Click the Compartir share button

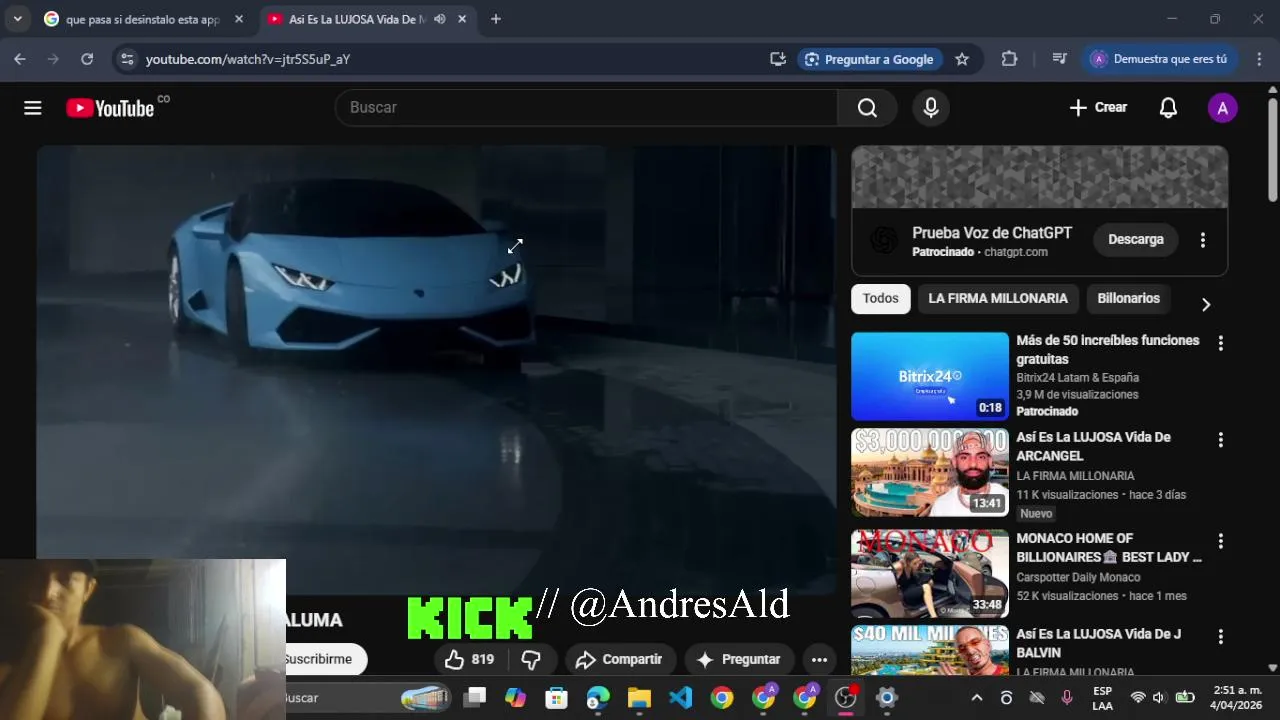pyautogui.click(x=620, y=659)
